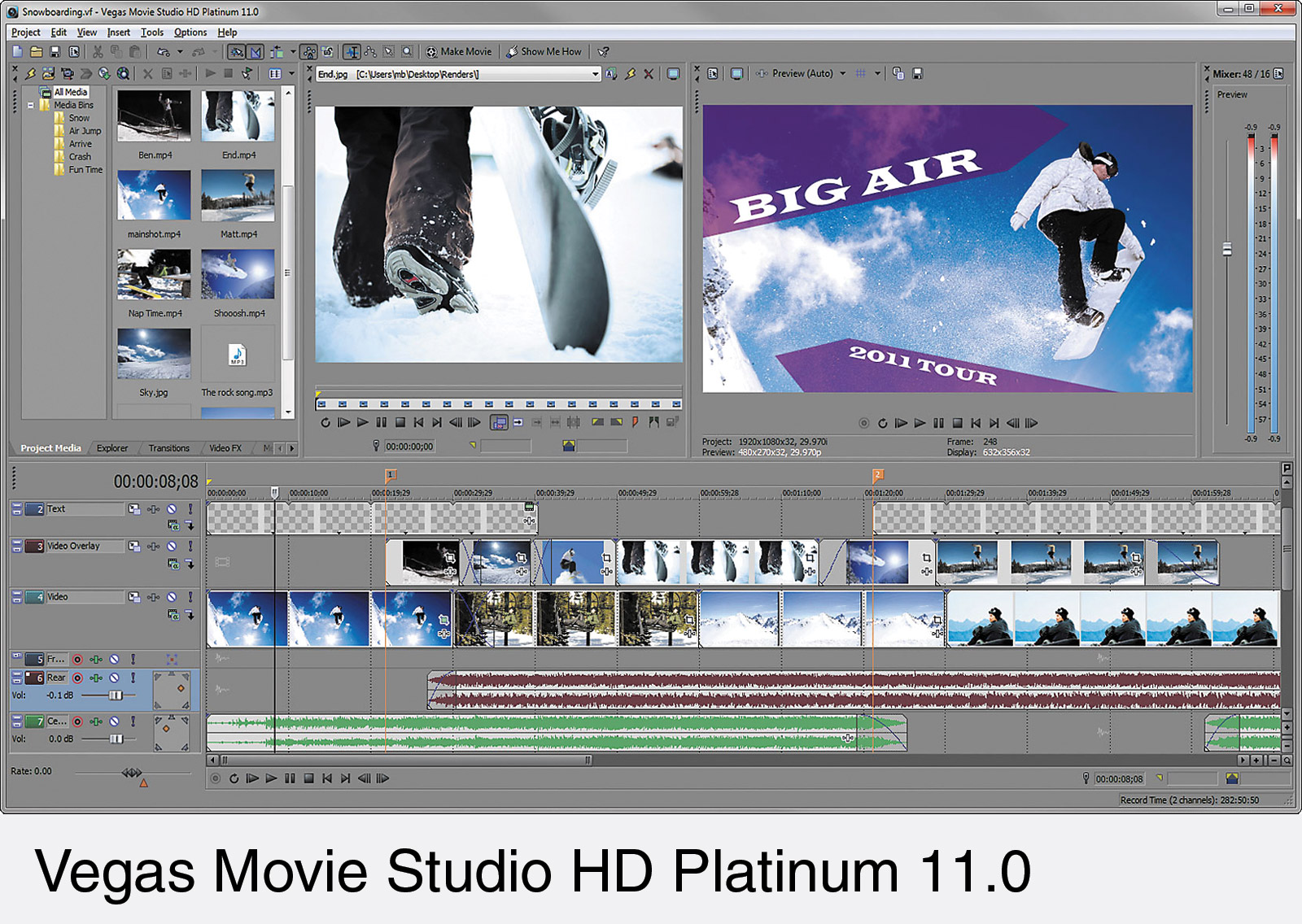
Task: Click Set Out Point icon in trimmer
Action: [x=616, y=422]
